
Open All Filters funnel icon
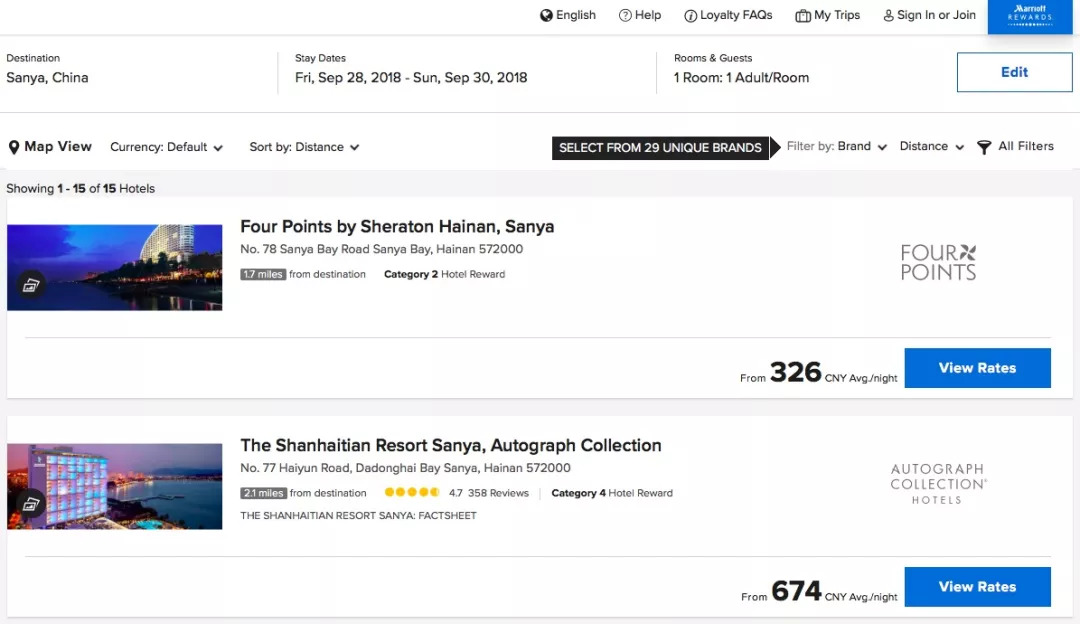pyautogui.click(x=984, y=147)
